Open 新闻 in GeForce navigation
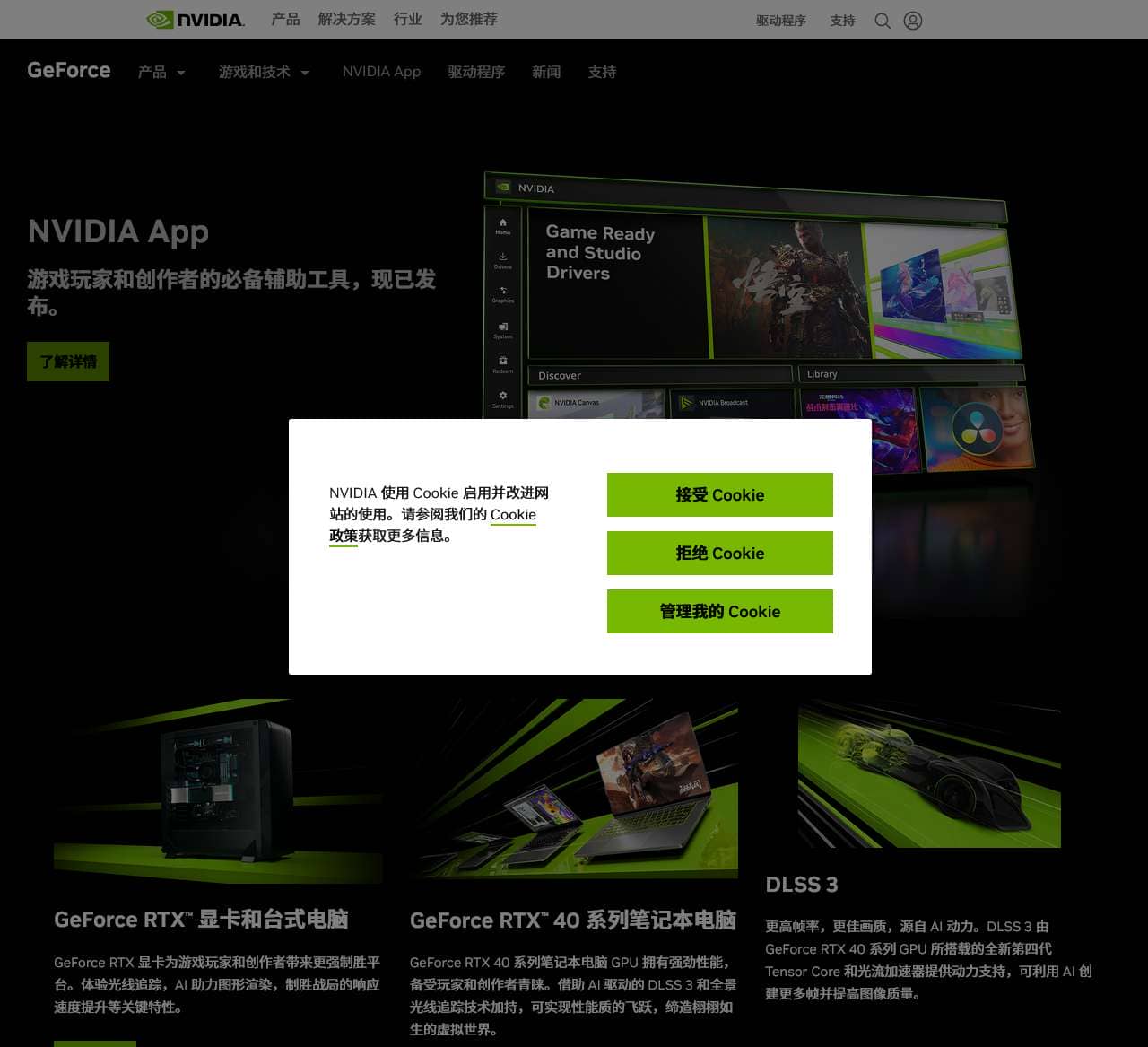1148x1047 pixels. (x=546, y=72)
